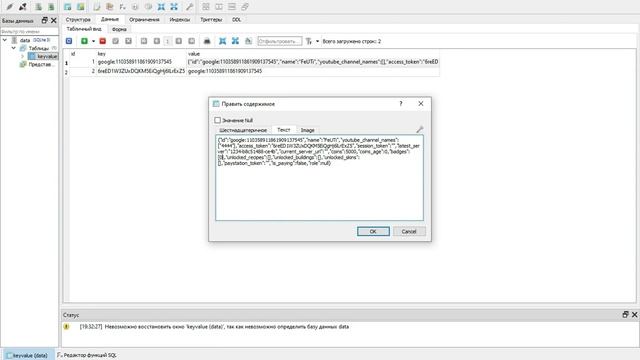
Task: Close the Status panel
Action: [634, 314]
